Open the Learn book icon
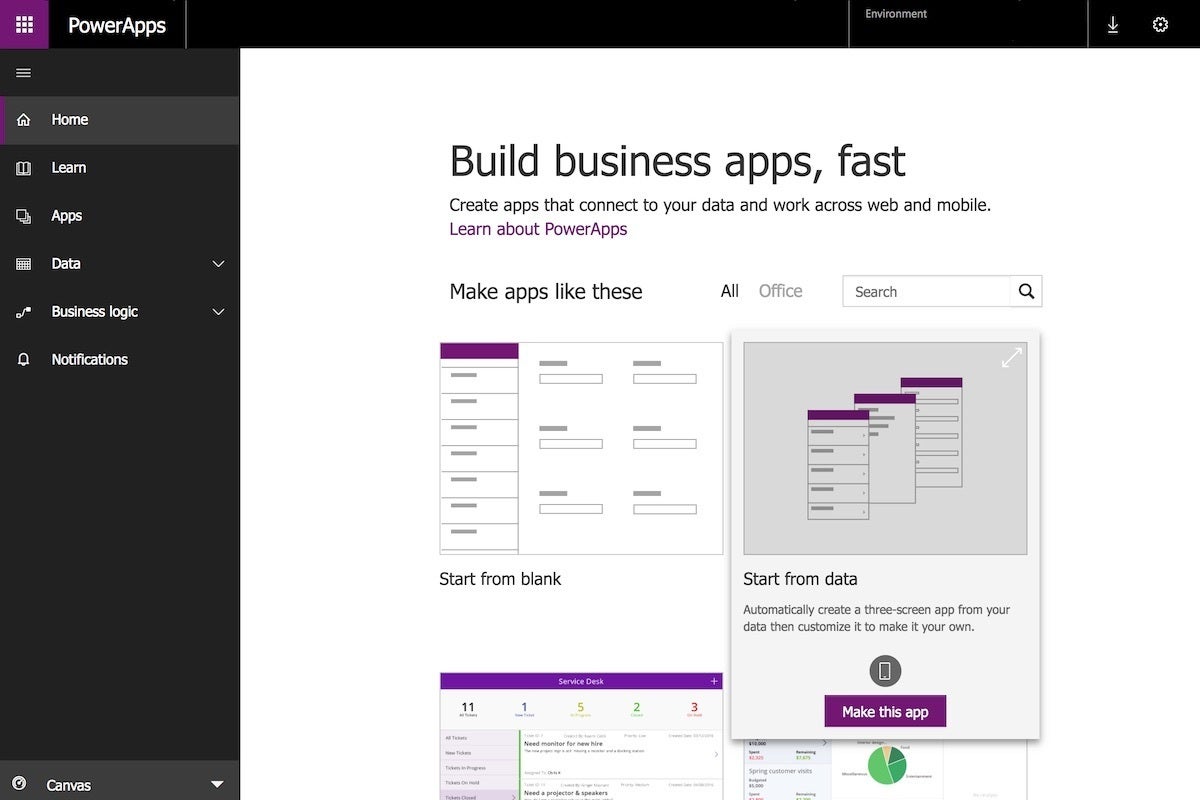 pyautogui.click(x=24, y=168)
